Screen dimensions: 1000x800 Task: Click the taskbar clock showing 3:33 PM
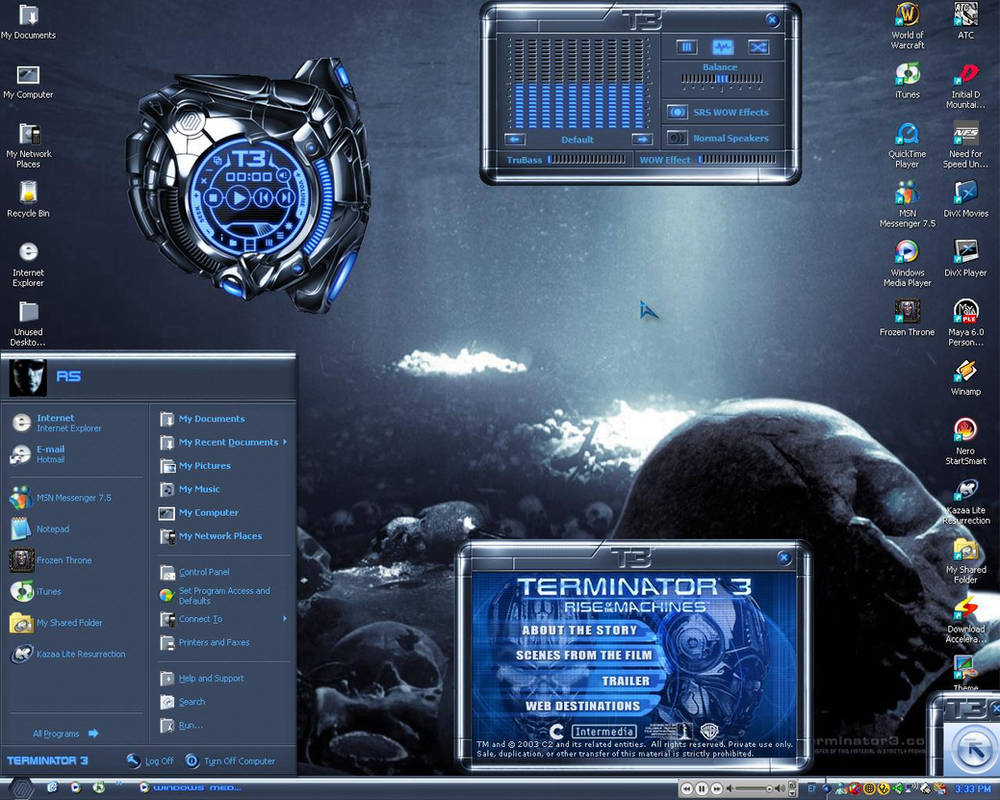[973, 789]
